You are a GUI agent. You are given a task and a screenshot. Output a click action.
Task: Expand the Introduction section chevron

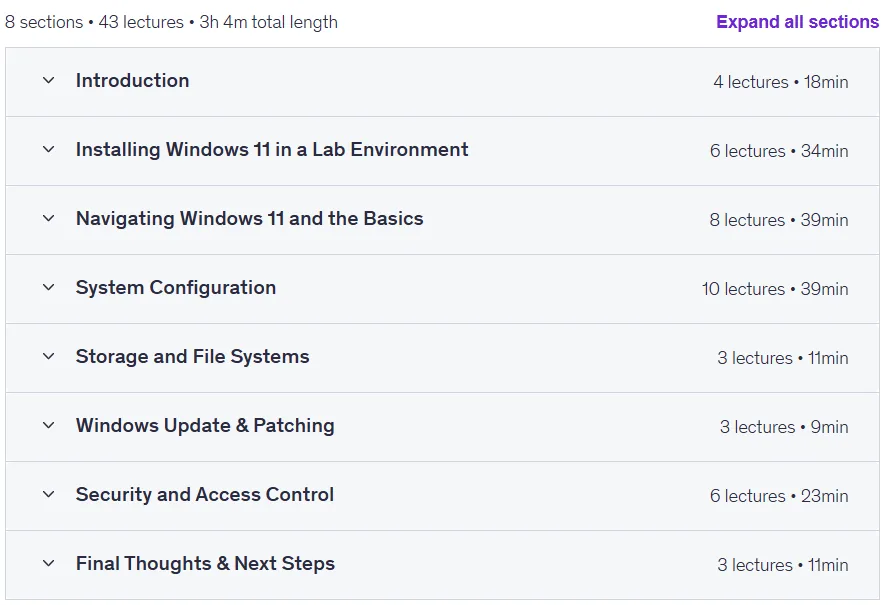click(49, 81)
